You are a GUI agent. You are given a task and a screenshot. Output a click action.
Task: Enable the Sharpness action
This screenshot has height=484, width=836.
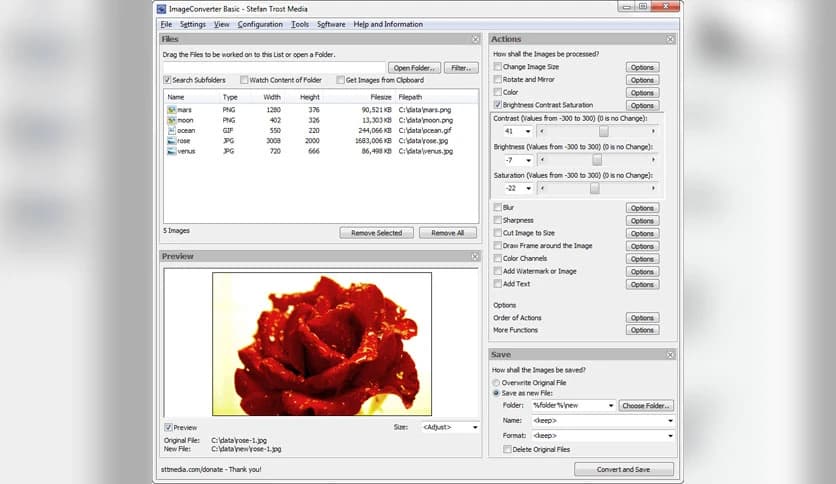coord(497,220)
